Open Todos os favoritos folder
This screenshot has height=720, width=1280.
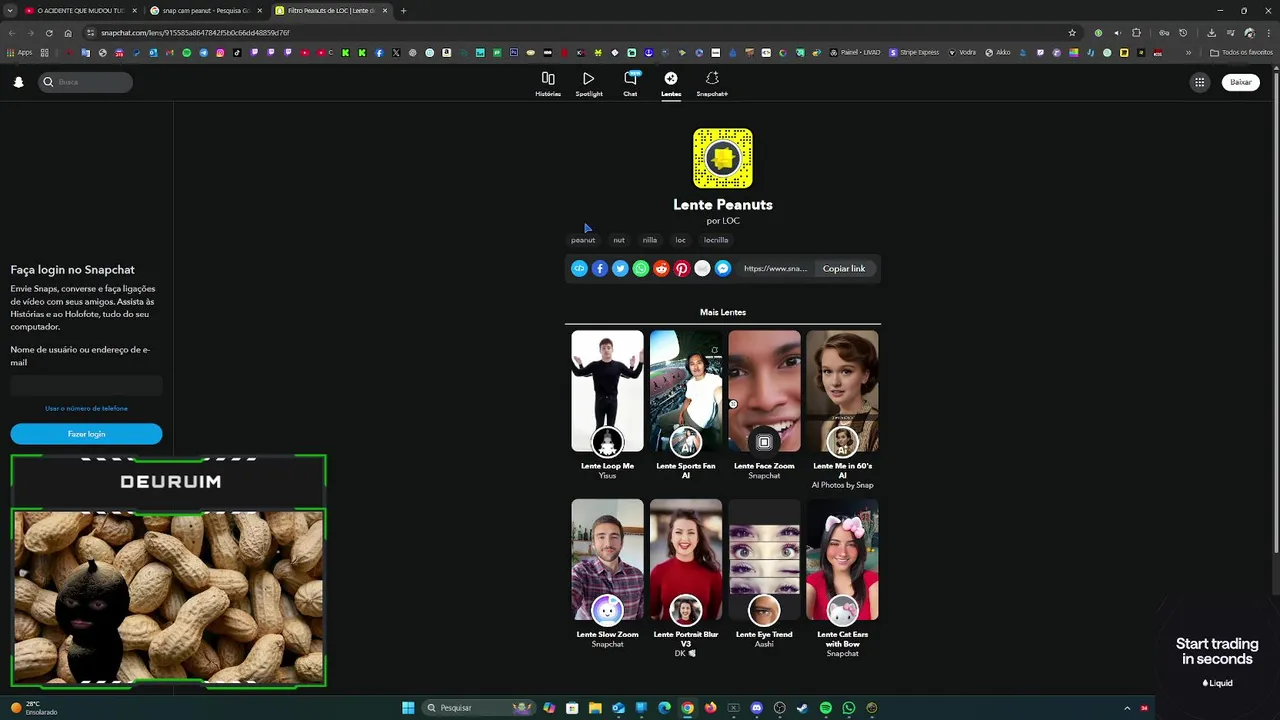pos(1241,52)
